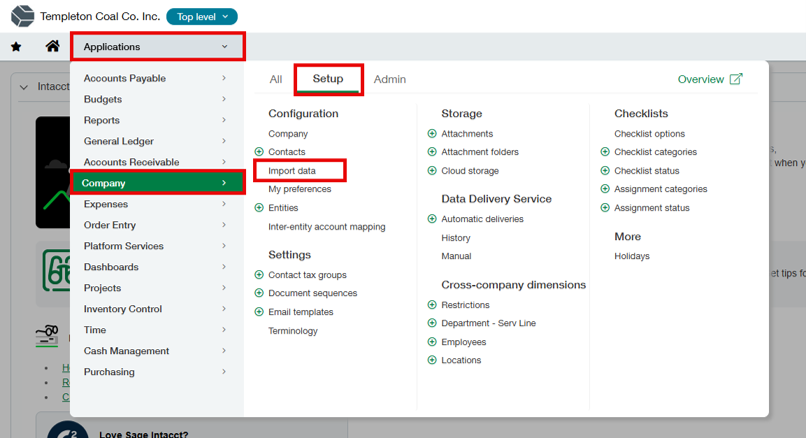806x438 pixels.
Task: Open the Projects menu item
Action: tap(157, 288)
